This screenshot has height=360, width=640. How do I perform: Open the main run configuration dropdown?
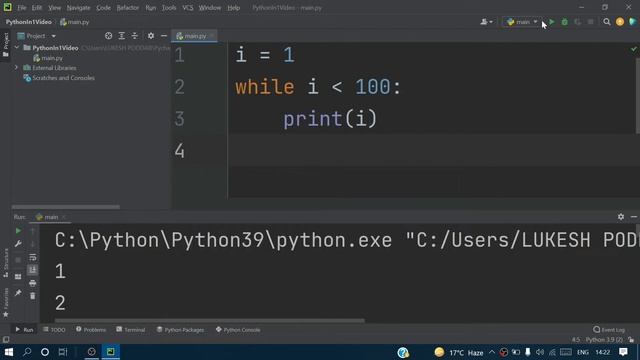pyautogui.click(x=522, y=22)
